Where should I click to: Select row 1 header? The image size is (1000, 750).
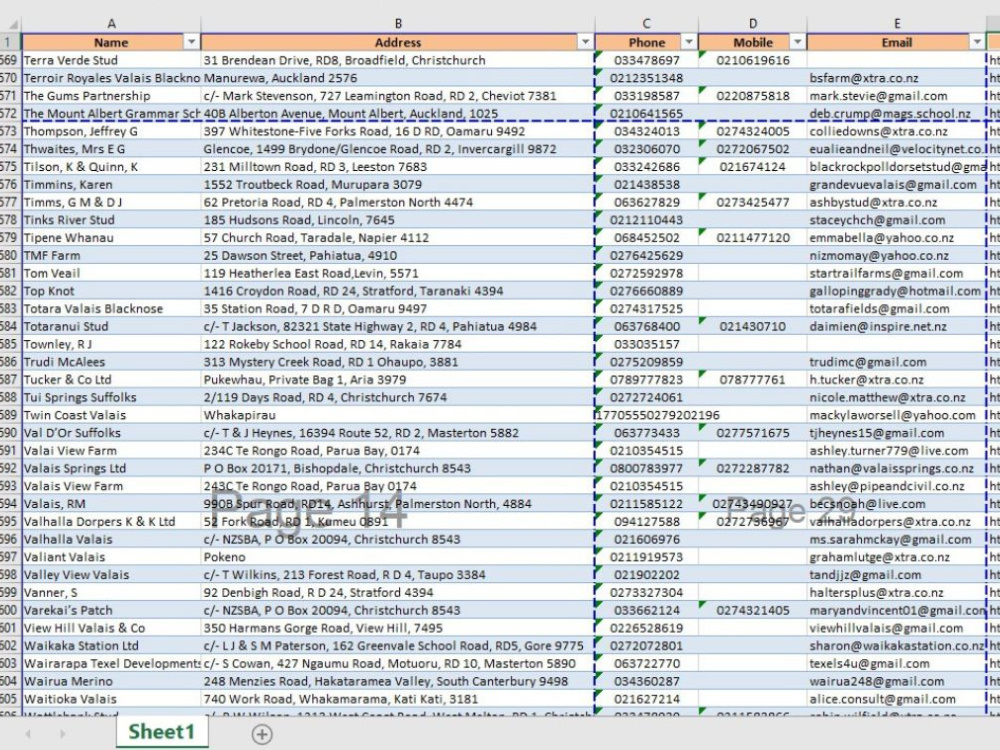10,42
